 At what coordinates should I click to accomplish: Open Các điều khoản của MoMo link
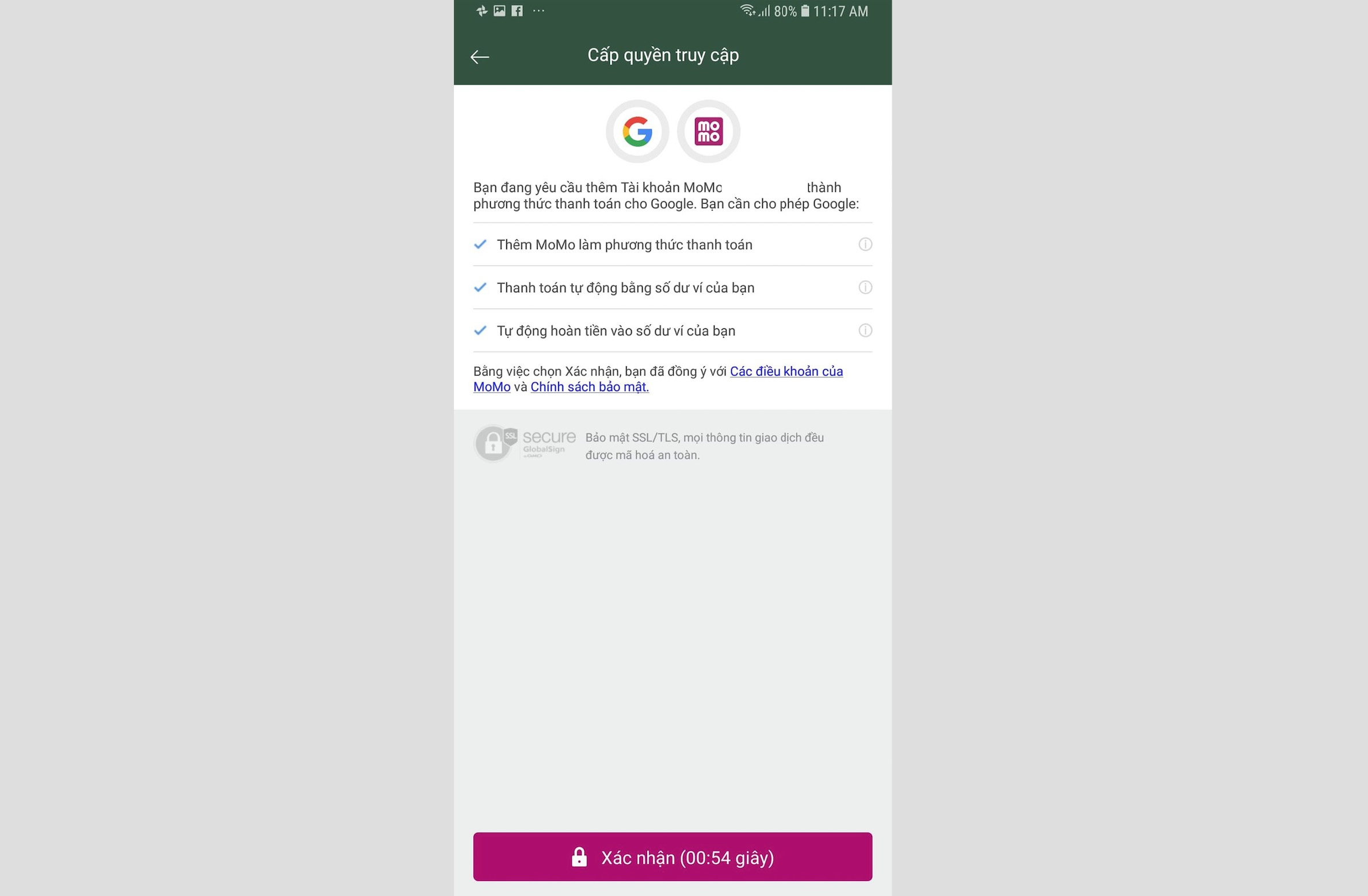tap(658, 379)
